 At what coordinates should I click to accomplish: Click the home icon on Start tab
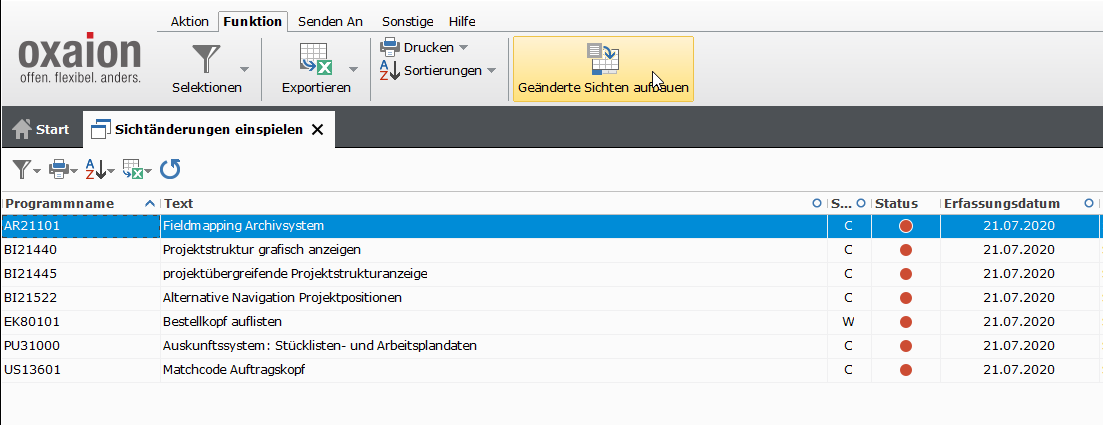(x=22, y=129)
